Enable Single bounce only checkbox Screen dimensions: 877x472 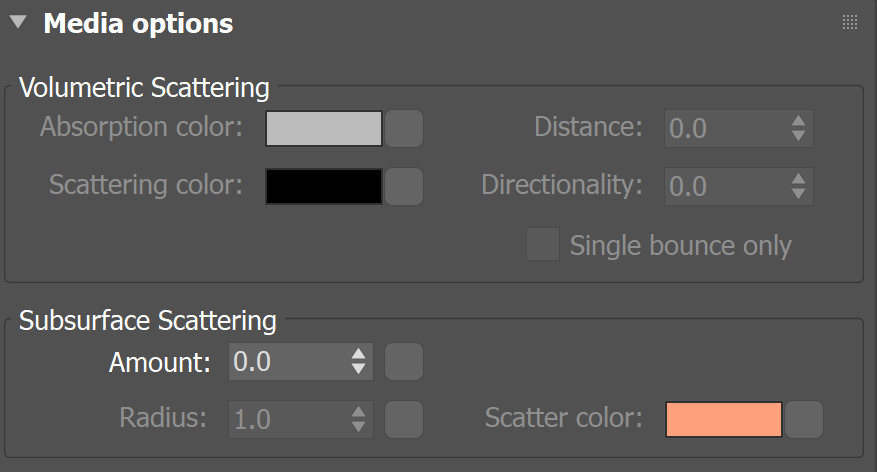coord(543,245)
